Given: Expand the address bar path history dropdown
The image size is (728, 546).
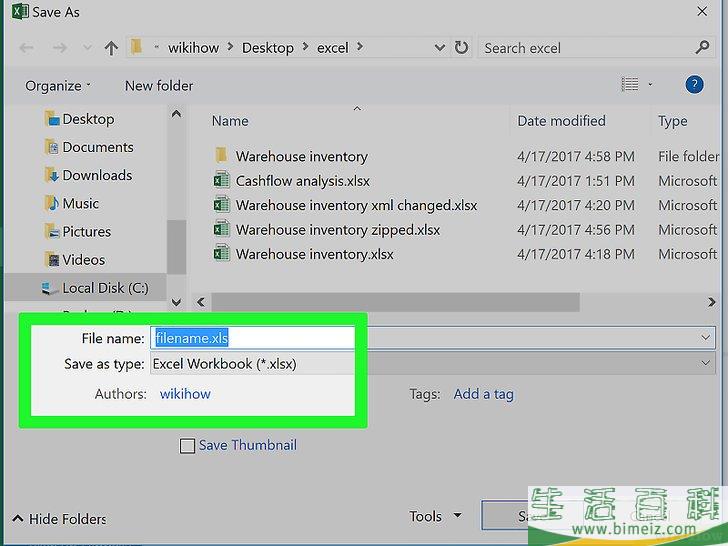Looking at the screenshot, I should [x=440, y=48].
